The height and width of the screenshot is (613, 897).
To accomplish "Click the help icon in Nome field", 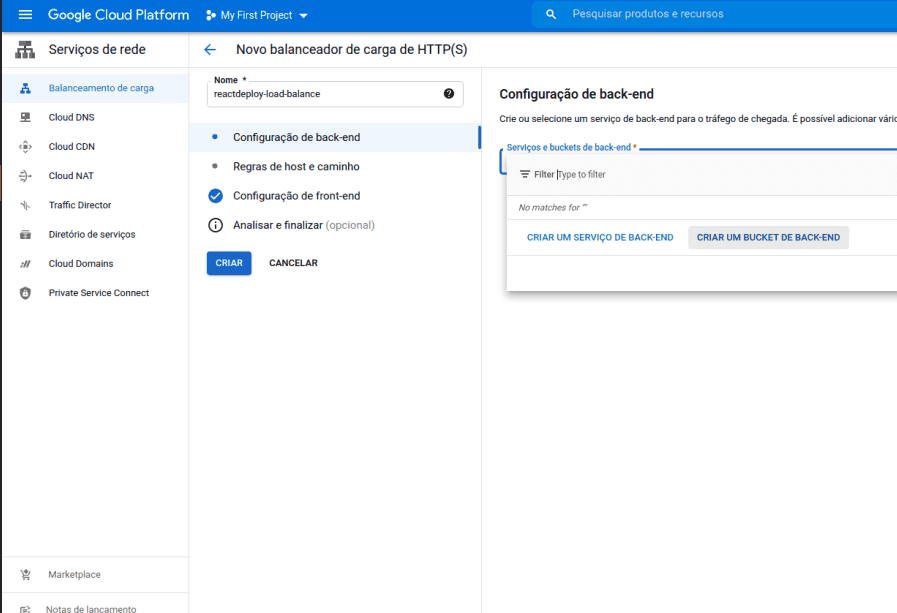I will tap(449, 94).
